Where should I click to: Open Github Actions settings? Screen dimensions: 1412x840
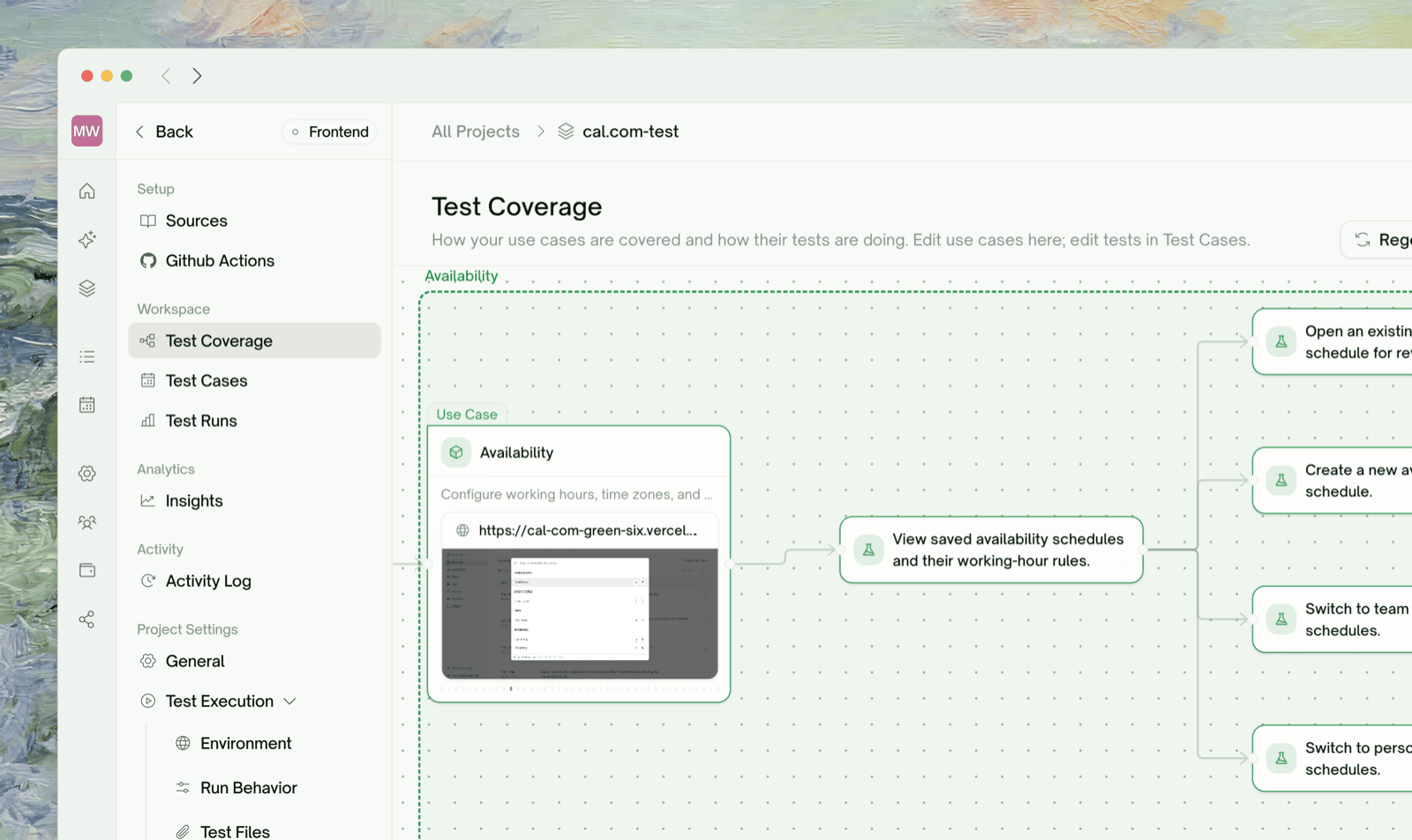[255, 260]
